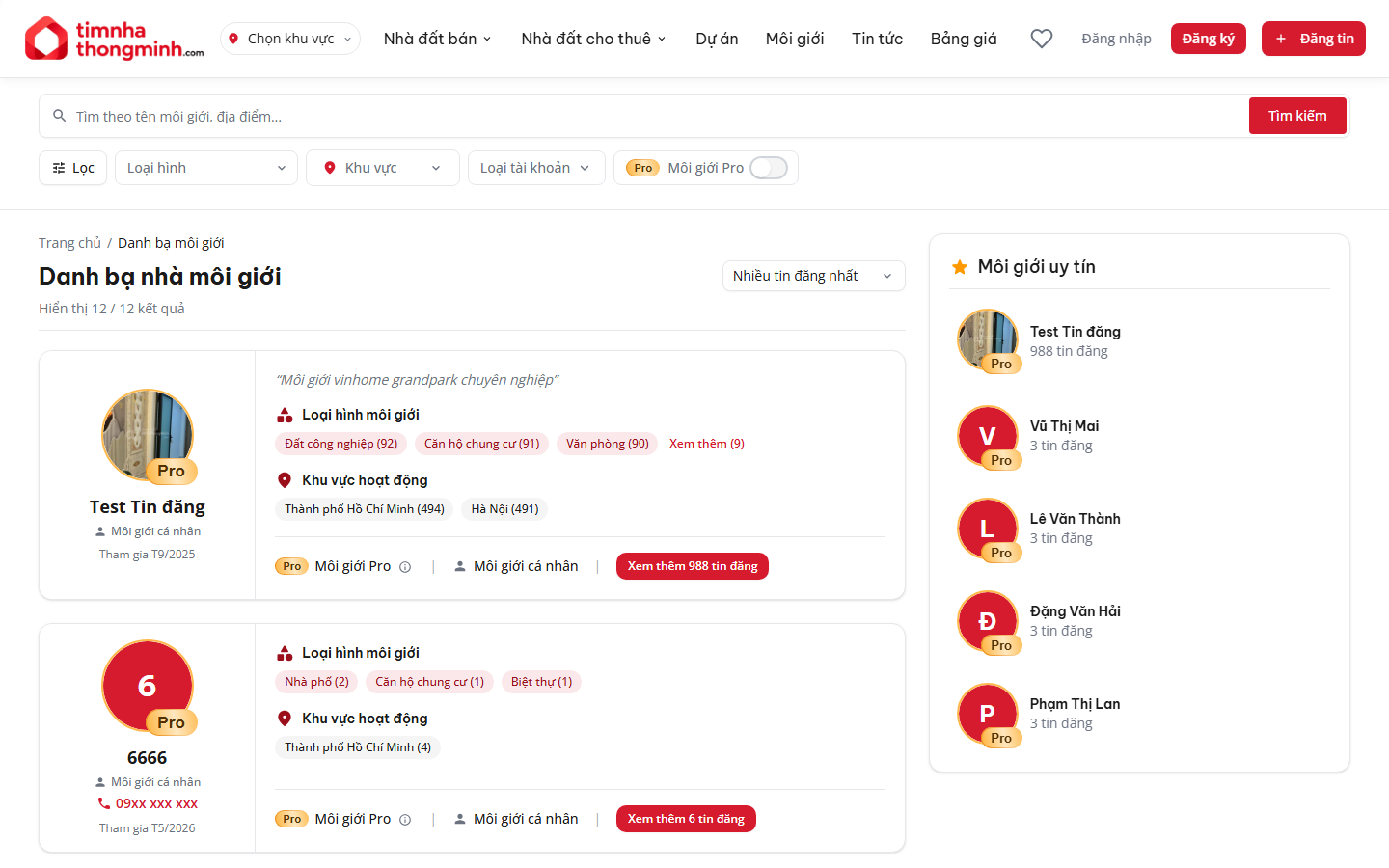
Task: Click Khu vực hoạt động pin in 6666 card
Action: pyautogui.click(x=285, y=719)
